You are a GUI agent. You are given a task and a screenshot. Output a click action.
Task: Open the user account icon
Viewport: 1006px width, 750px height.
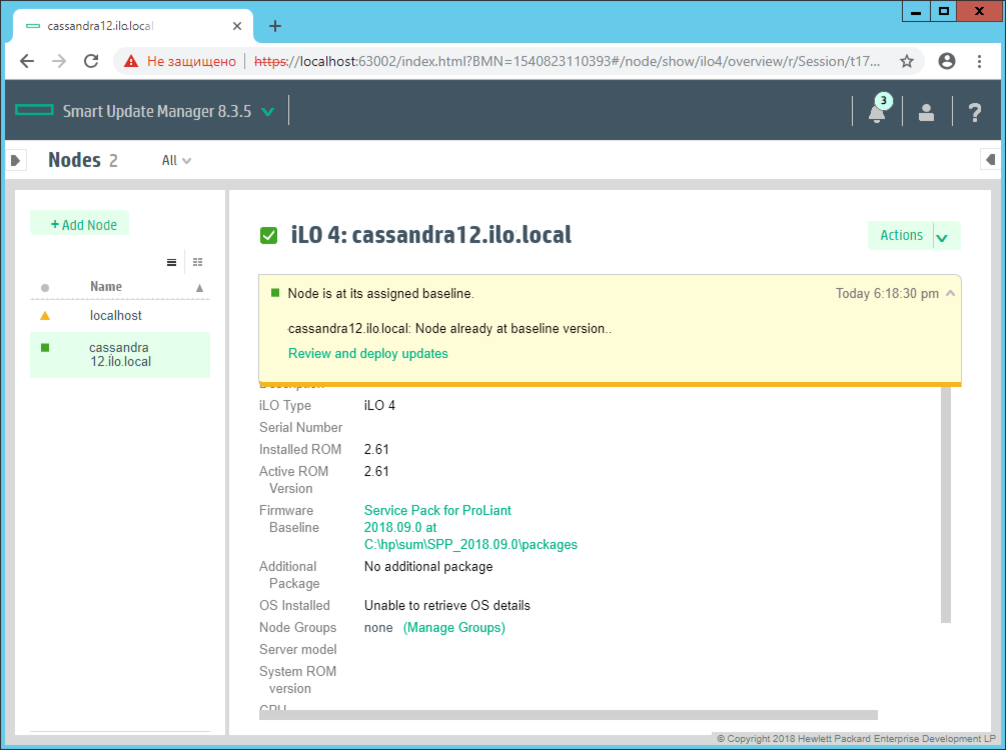pos(925,112)
